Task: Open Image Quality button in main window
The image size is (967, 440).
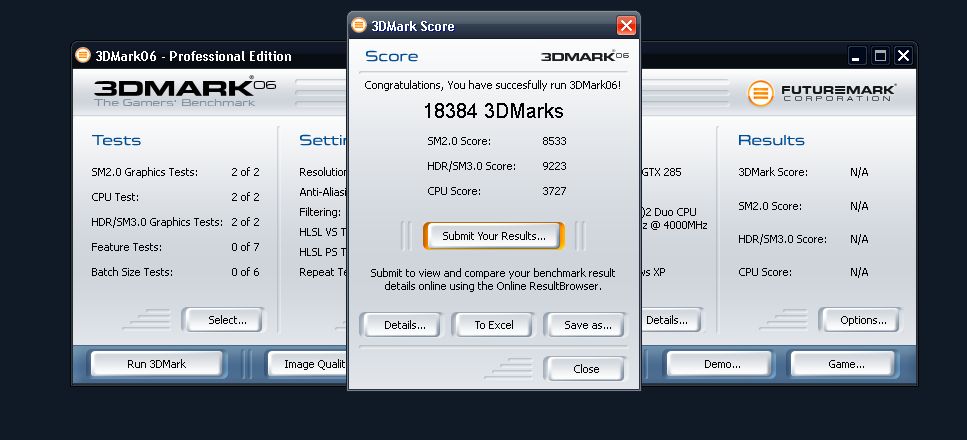Action: click(307, 364)
